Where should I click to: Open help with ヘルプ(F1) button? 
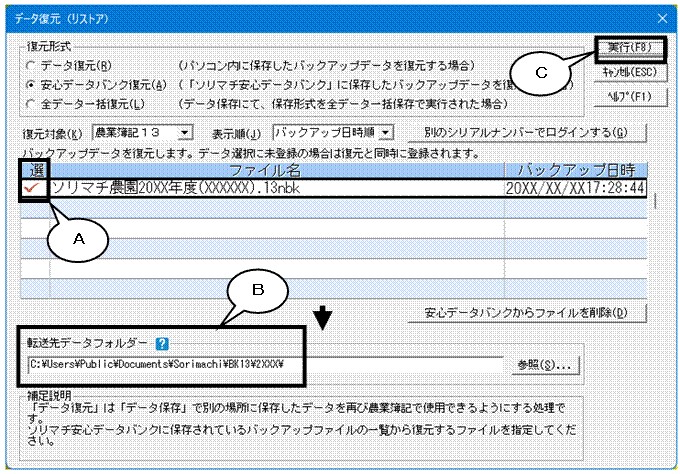click(x=630, y=97)
